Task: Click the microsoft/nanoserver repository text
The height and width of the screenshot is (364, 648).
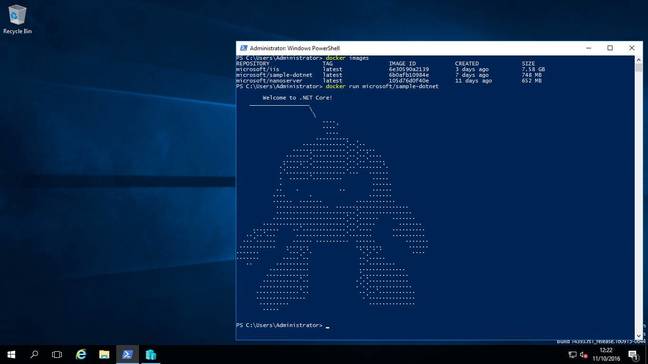Action: (x=269, y=81)
